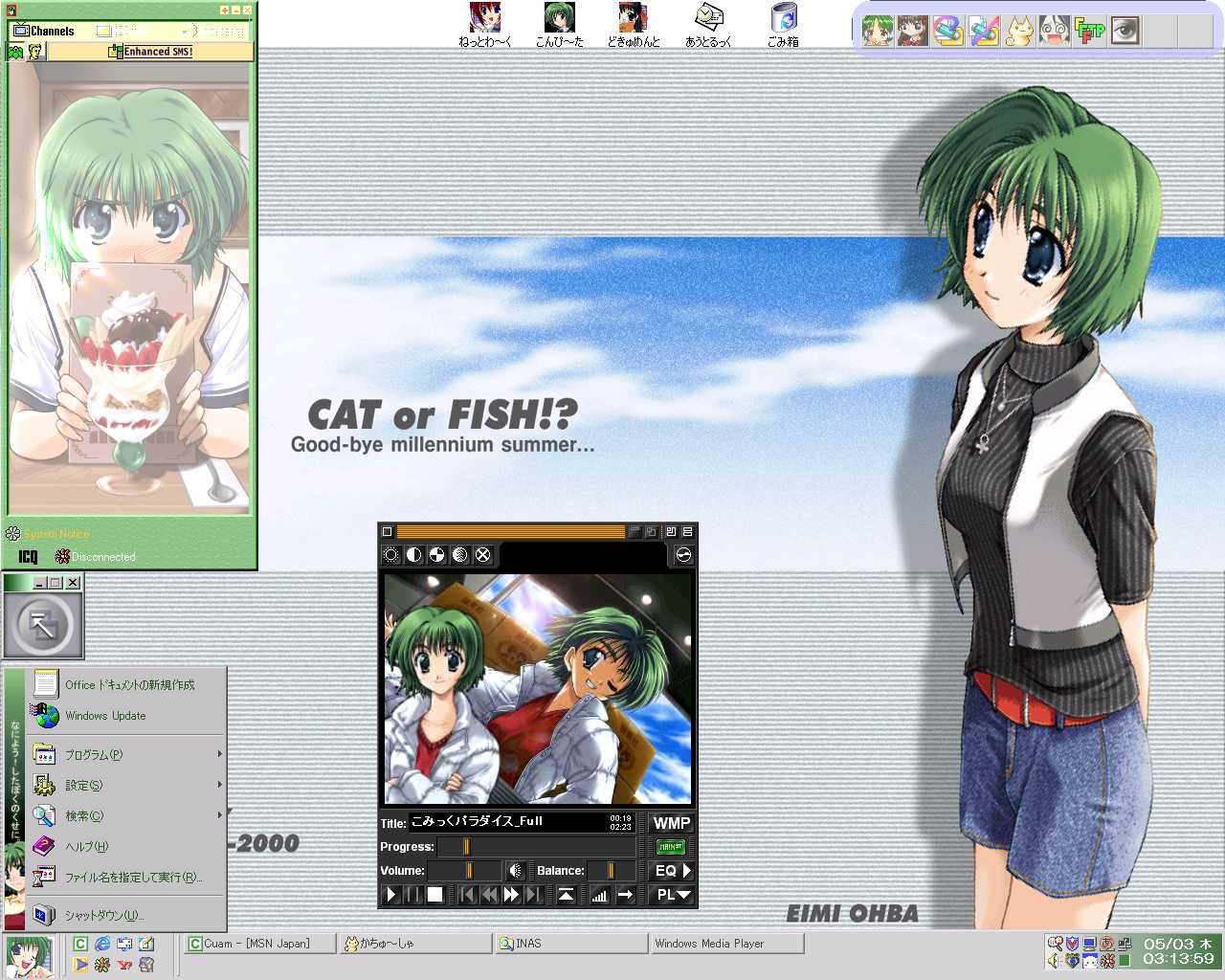Screen dimensions: 1225x980
Task: Fast forward the current track
Action: point(511,895)
